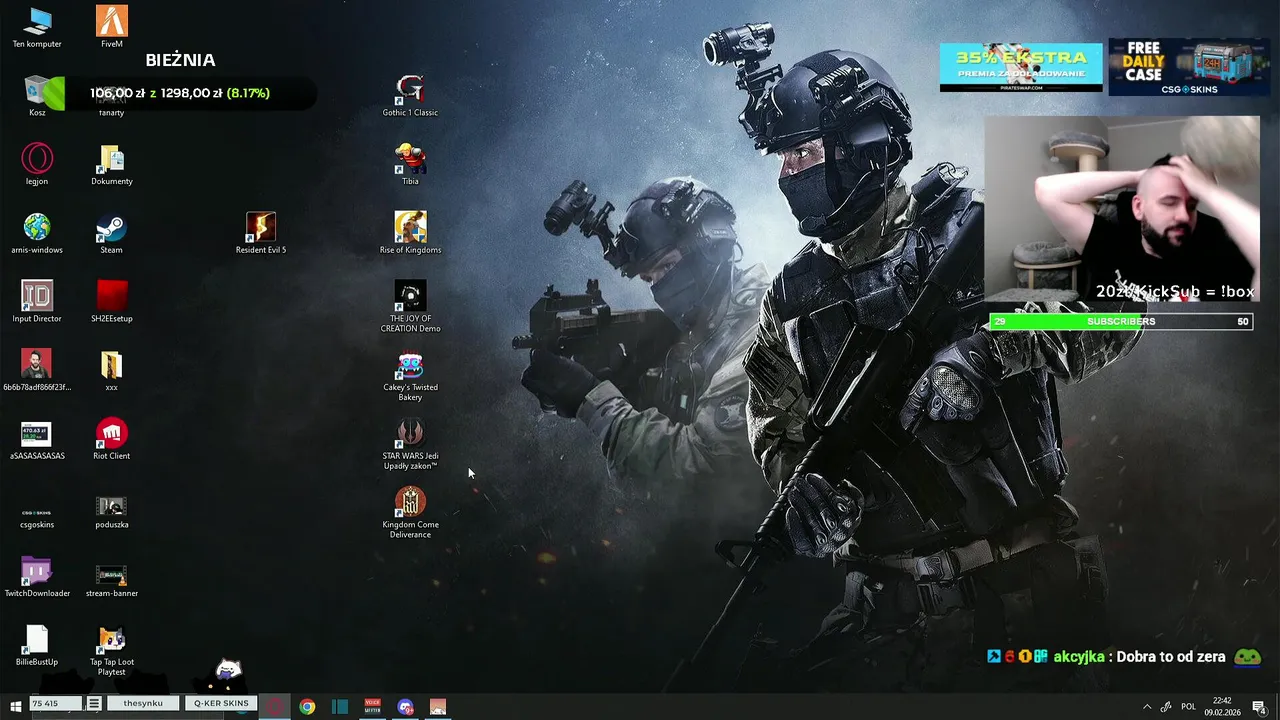Open the teal app taskbar icon
This screenshot has height=720, width=1280.
(x=340, y=706)
